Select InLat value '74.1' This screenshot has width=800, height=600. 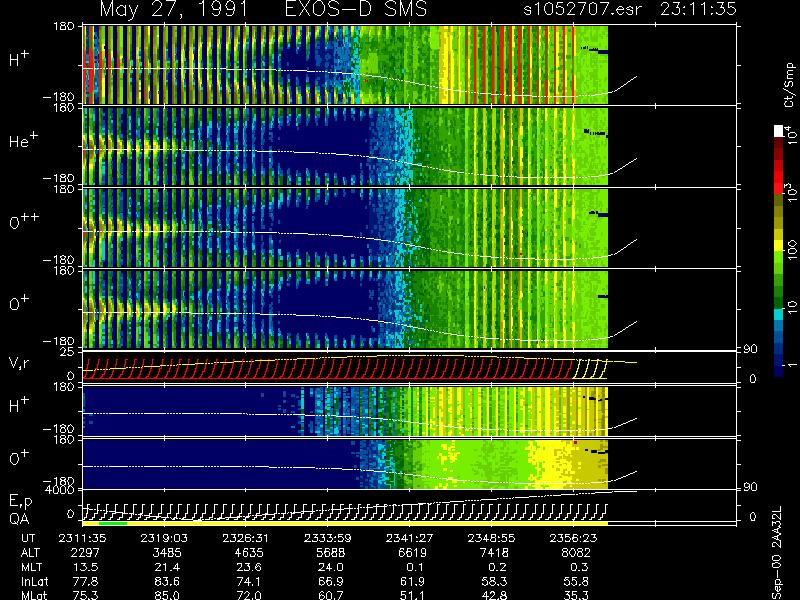(249, 581)
